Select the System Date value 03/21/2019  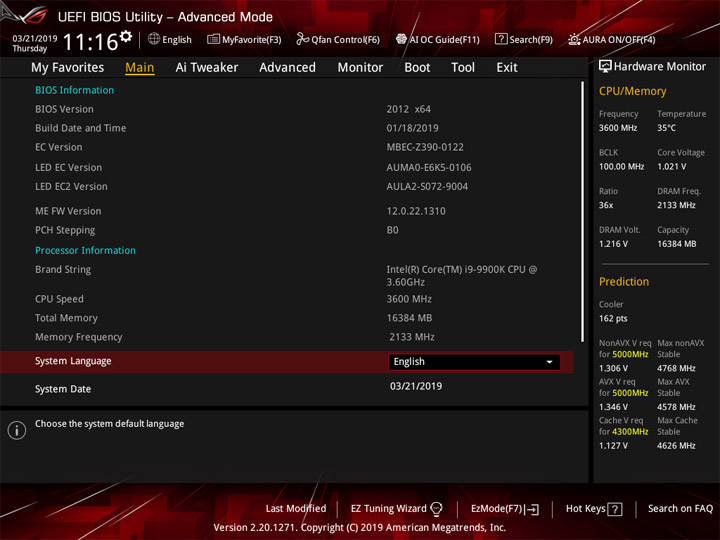(416, 386)
